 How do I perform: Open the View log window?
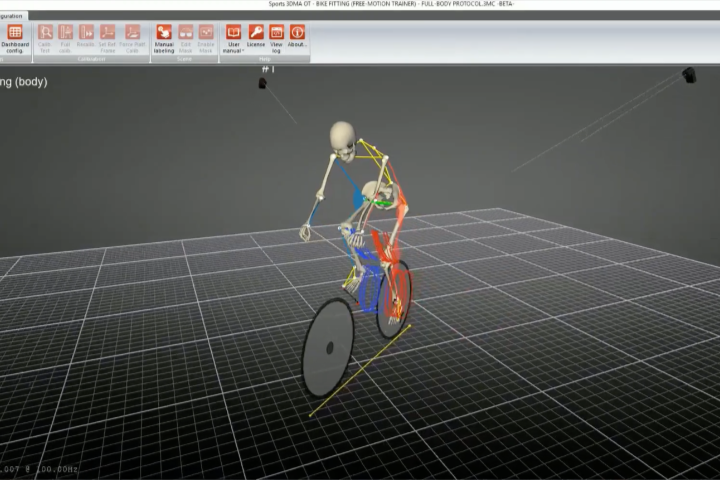(x=276, y=38)
